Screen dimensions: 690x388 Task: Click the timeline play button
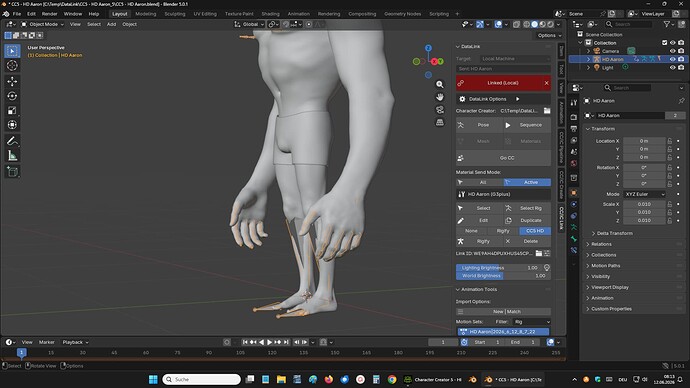269,342
